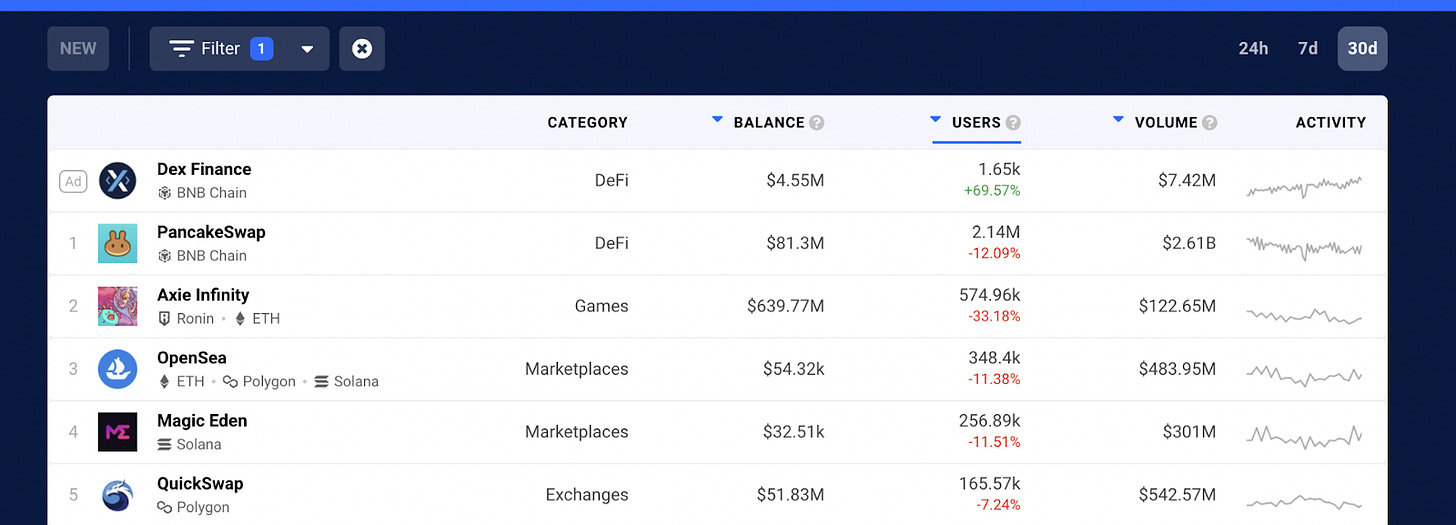Screen dimensions: 1456x525
Task: Click the NEW filter button
Action: point(78,48)
